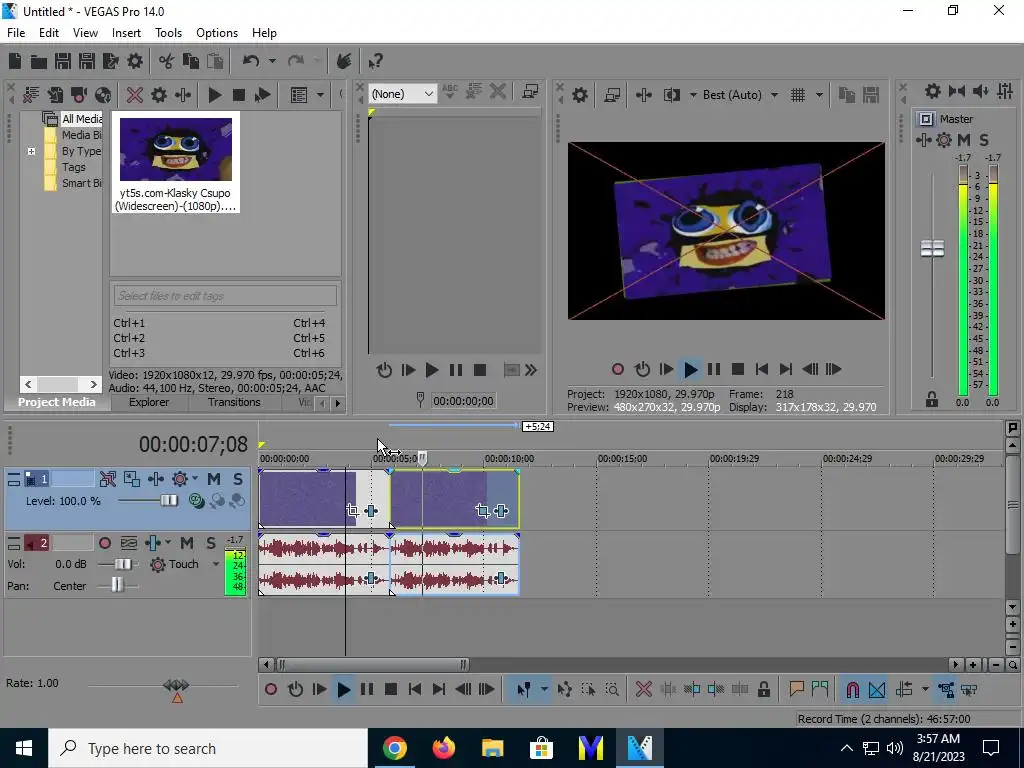1024x768 pixels.
Task: Open edit tool selector dropdown arrow
Action: tap(543, 689)
